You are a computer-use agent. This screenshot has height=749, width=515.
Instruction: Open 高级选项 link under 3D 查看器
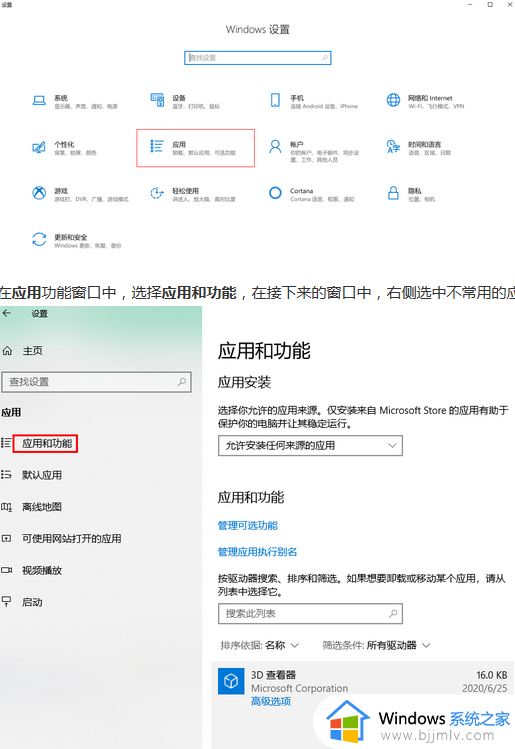click(x=271, y=701)
